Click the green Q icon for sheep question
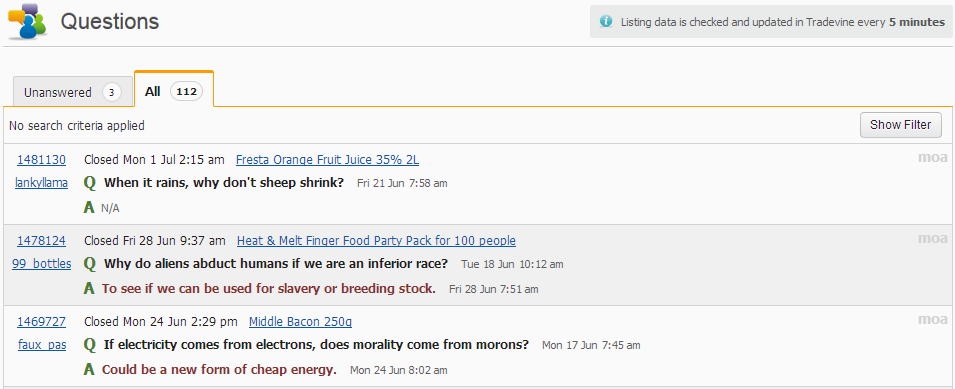This screenshot has height=389, width=955. [90, 183]
